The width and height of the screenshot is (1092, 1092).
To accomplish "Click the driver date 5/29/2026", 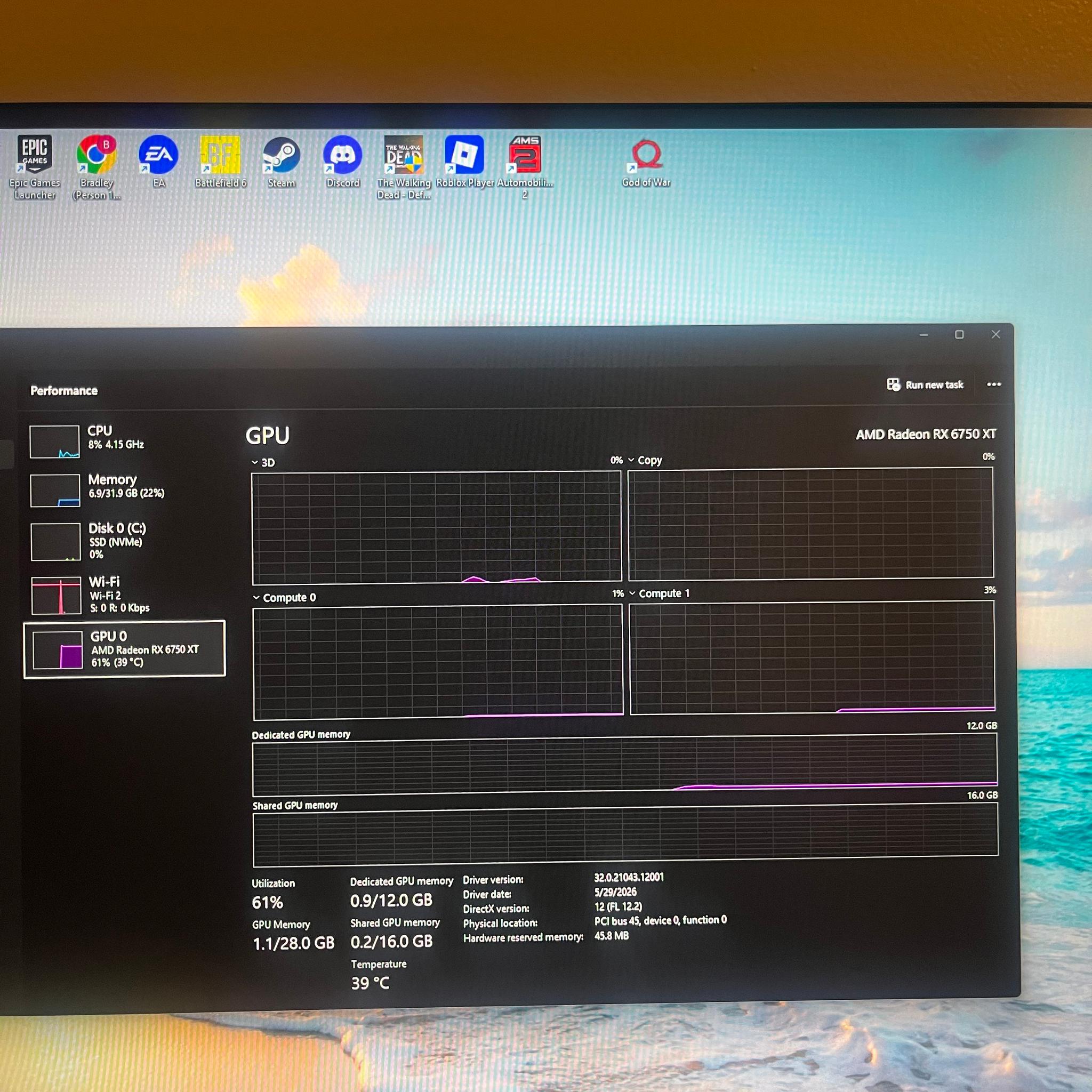I will tap(615, 892).
